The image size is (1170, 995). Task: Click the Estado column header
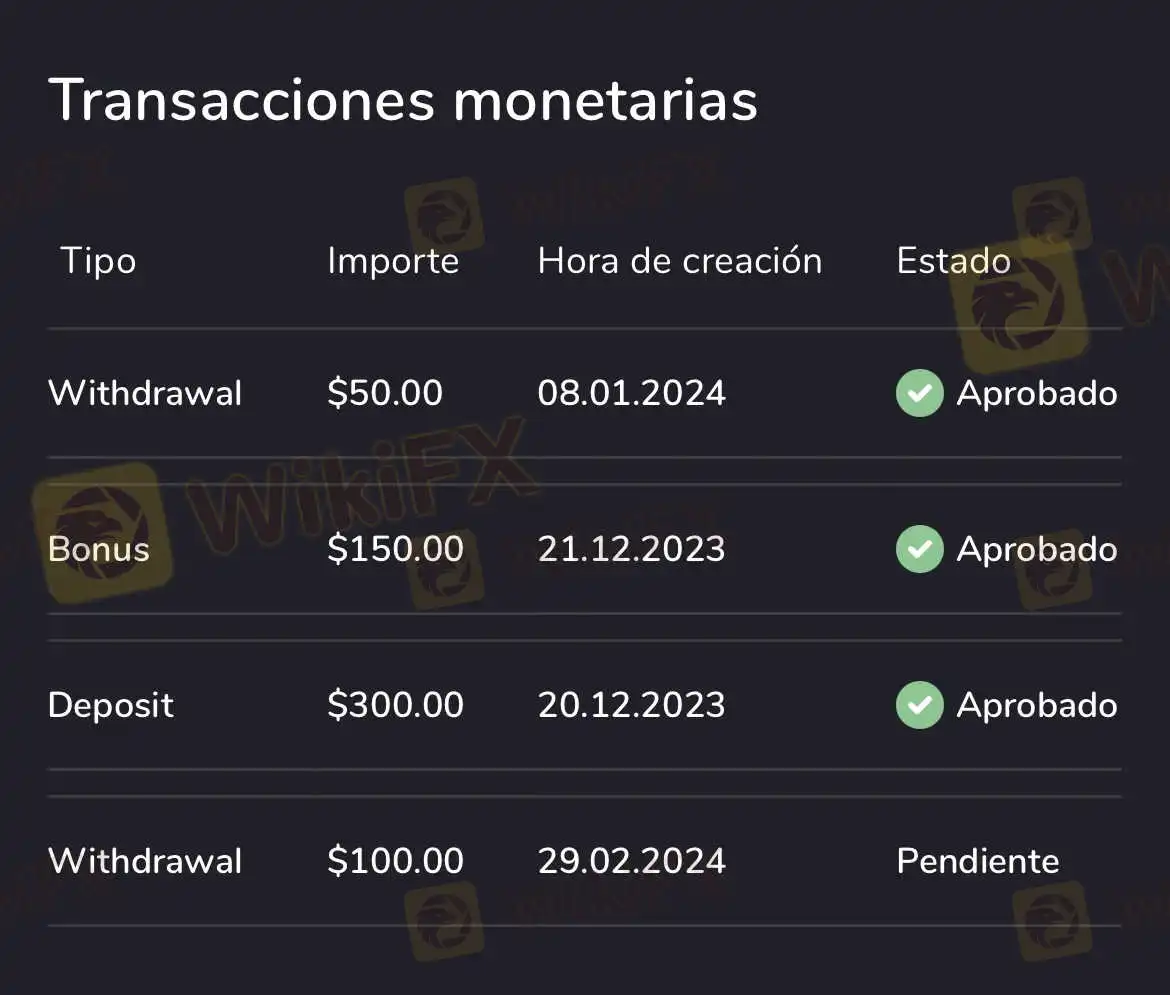coord(953,261)
